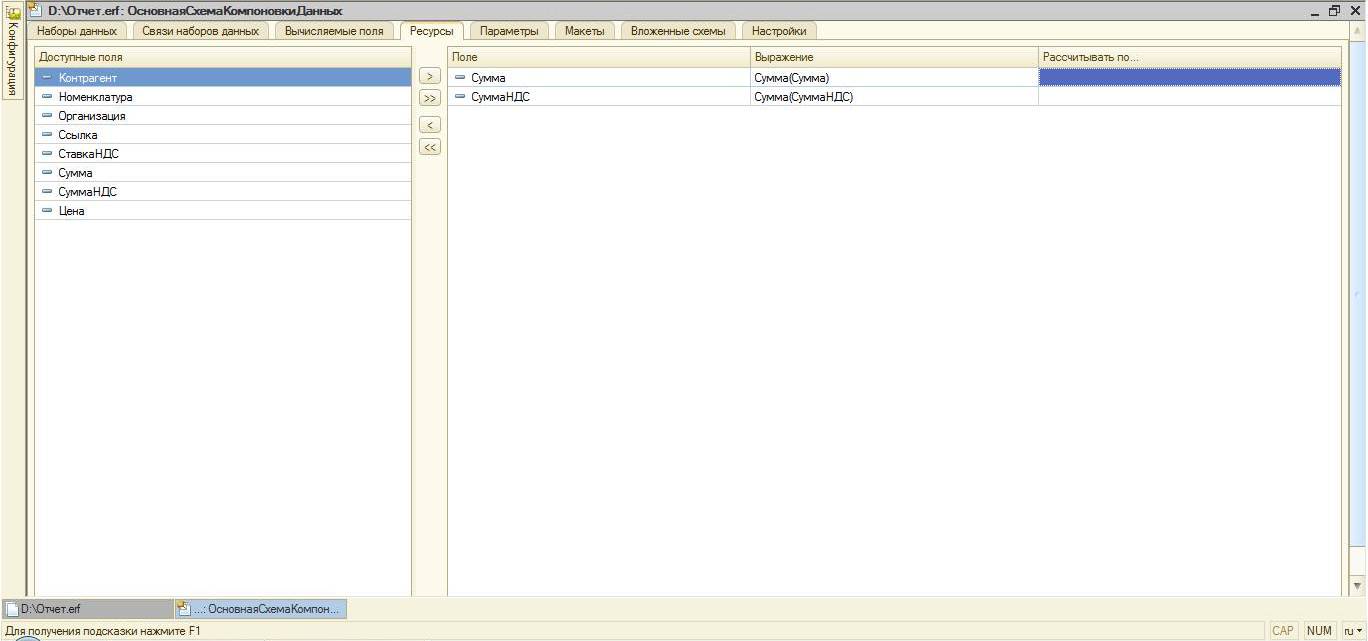Select the Организация available field
1368x641 pixels.
[91, 116]
